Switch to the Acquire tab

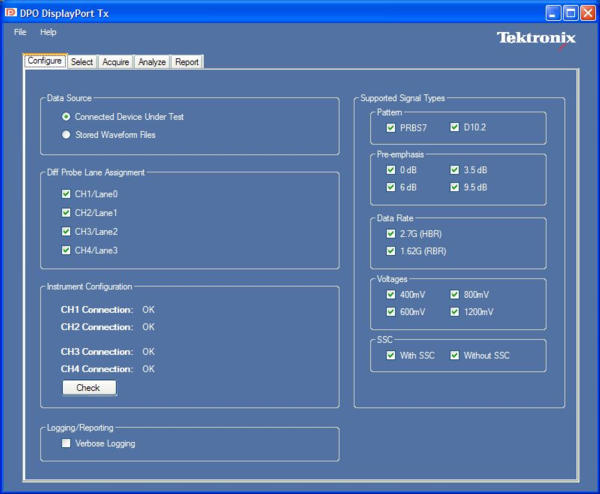(115, 62)
